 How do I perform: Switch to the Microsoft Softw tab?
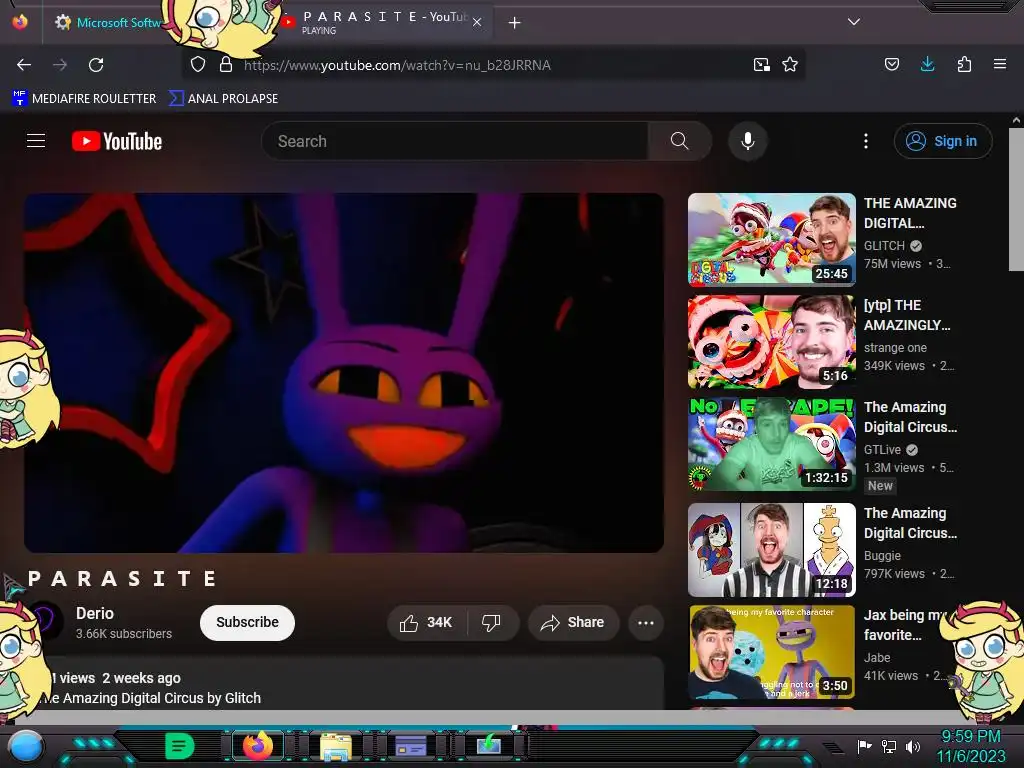108,23
